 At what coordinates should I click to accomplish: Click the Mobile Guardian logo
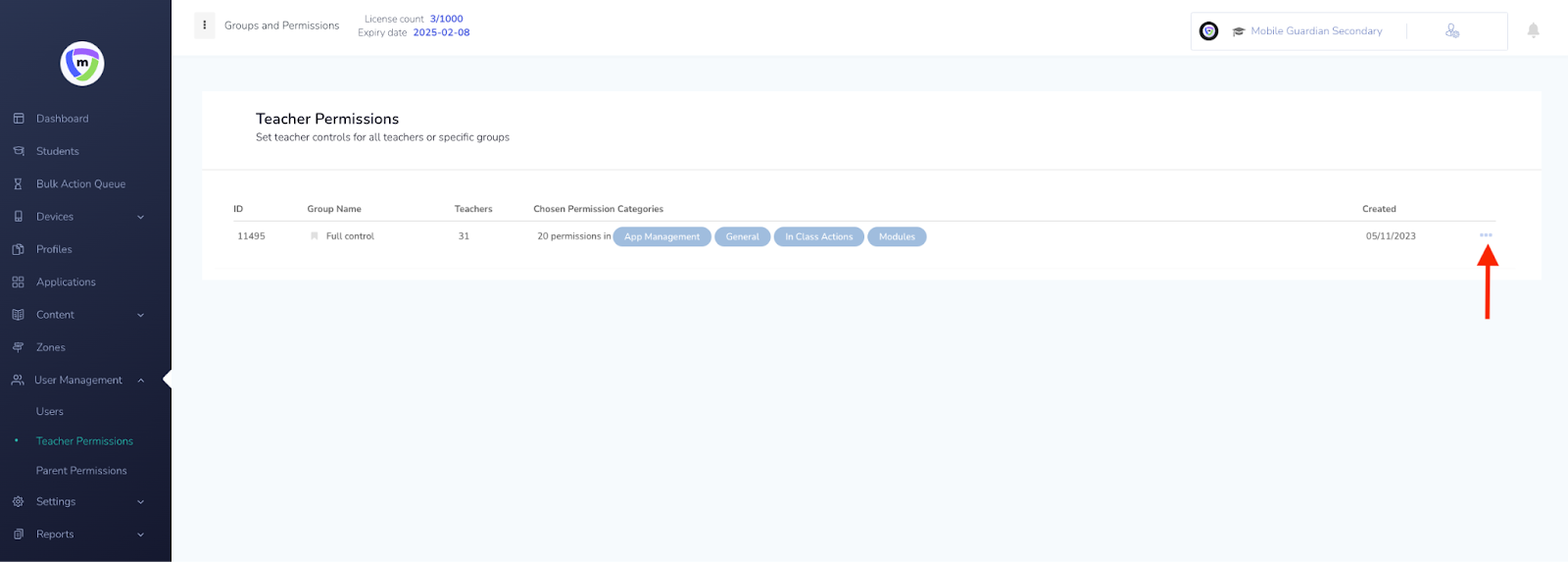[82, 64]
